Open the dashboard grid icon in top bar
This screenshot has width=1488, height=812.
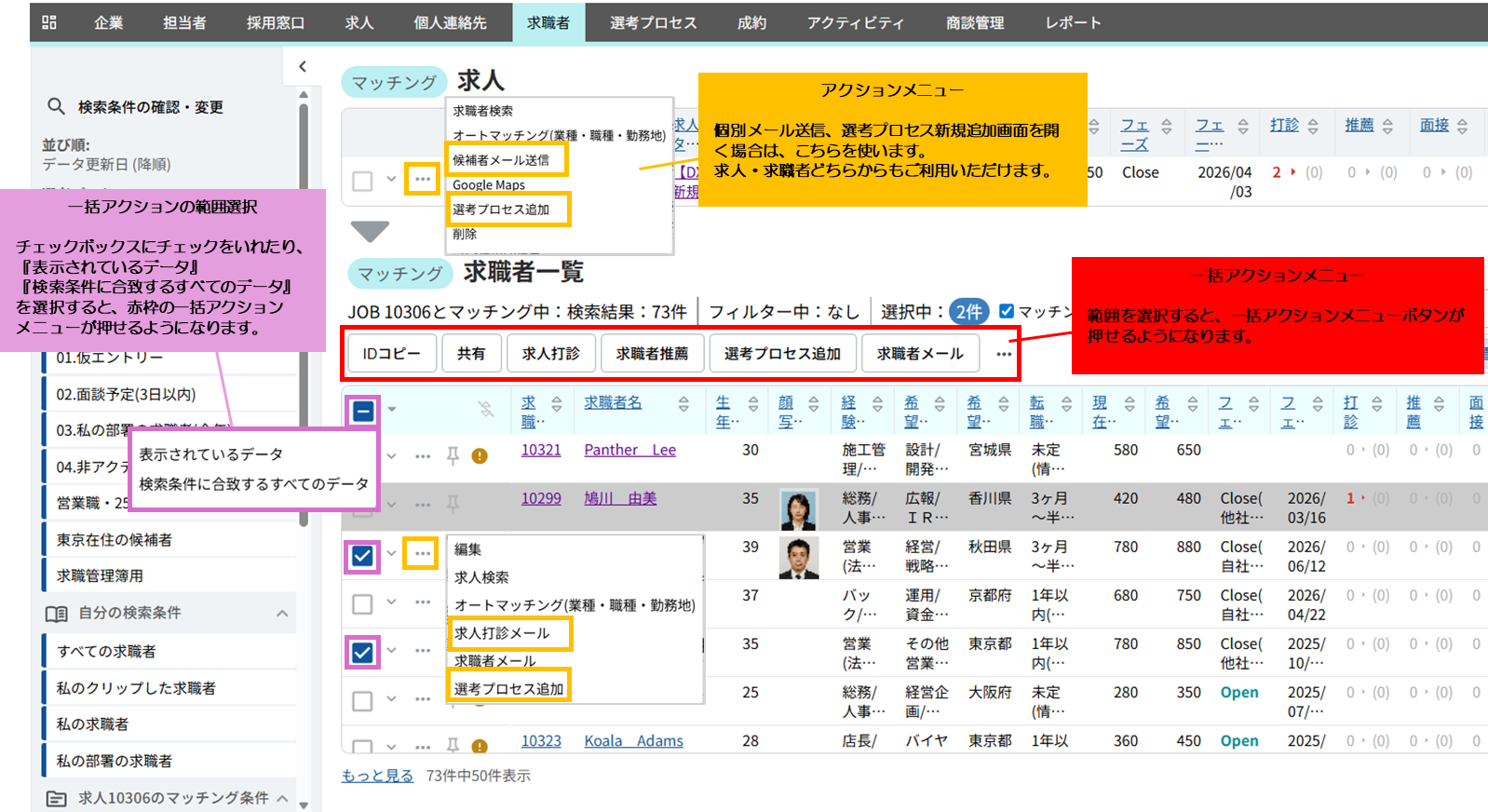point(49,22)
